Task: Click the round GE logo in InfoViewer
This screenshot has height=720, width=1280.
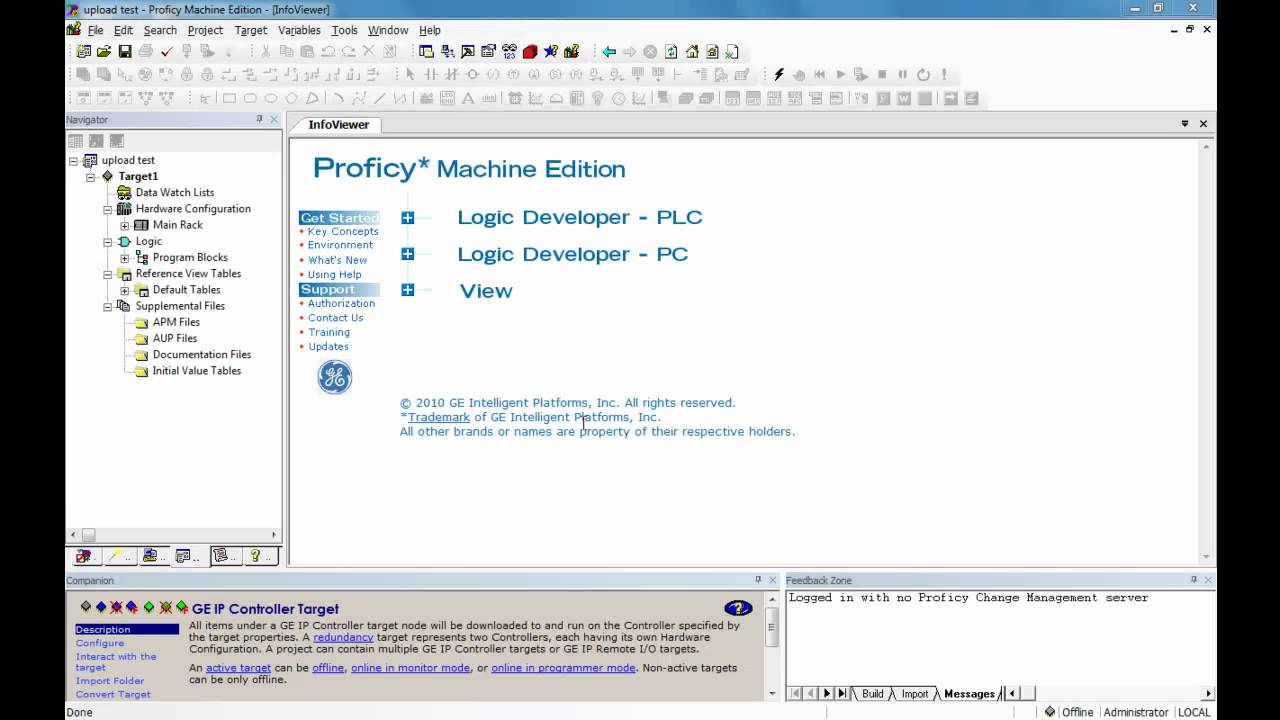Action: point(334,377)
